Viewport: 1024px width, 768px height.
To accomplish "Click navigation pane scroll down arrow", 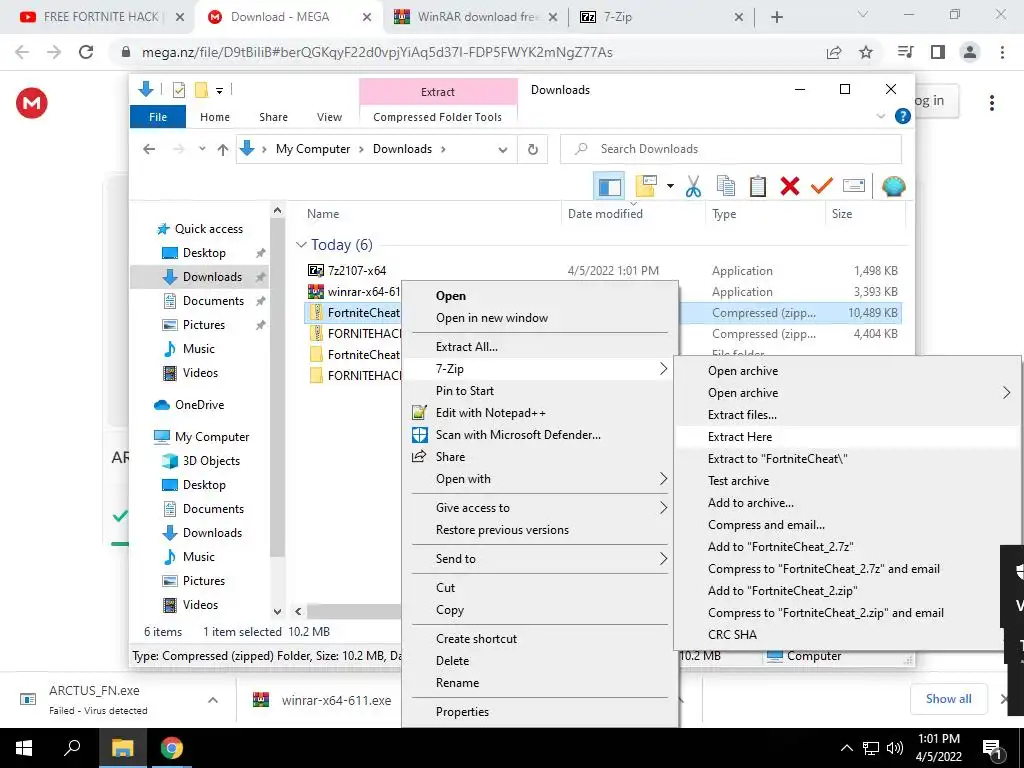I will 278,611.
